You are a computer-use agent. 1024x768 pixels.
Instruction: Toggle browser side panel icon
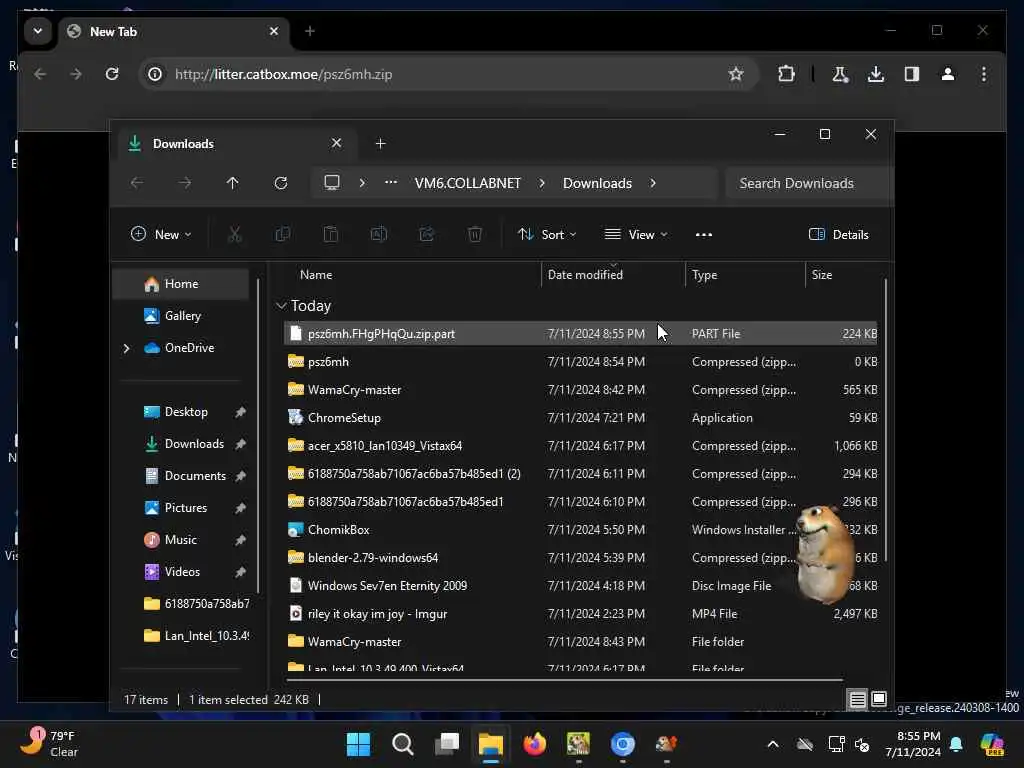click(912, 74)
